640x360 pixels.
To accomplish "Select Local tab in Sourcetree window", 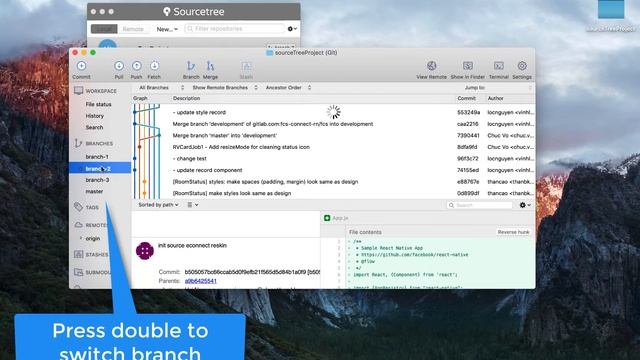I will coord(104,29).
